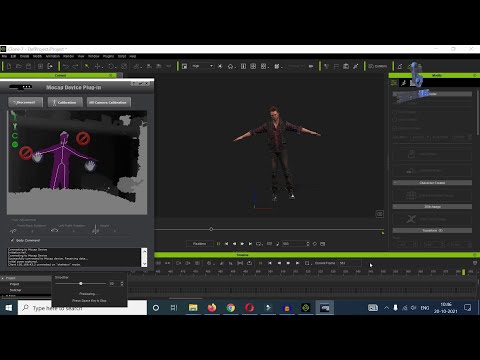The width and height of the screenshot is (480, 360).
Task: Click the New Project toolbar icon
Action: pyautogui.click(x=9, y=66)
